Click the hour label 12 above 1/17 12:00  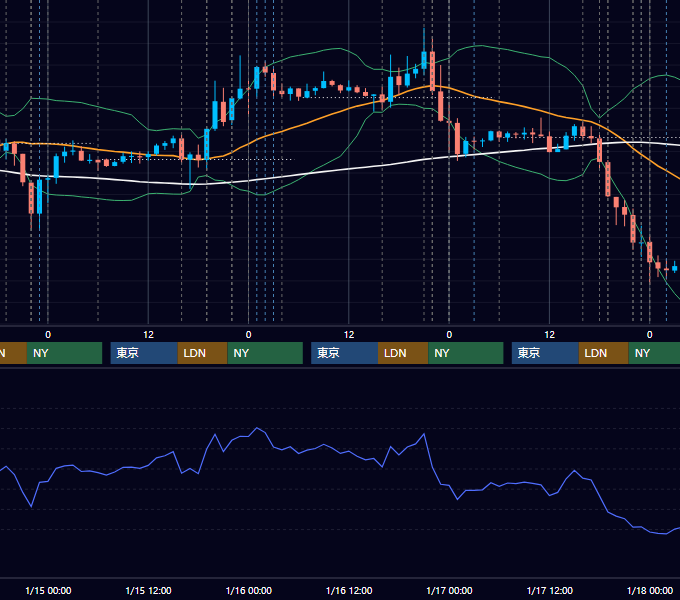click(549, 335)
